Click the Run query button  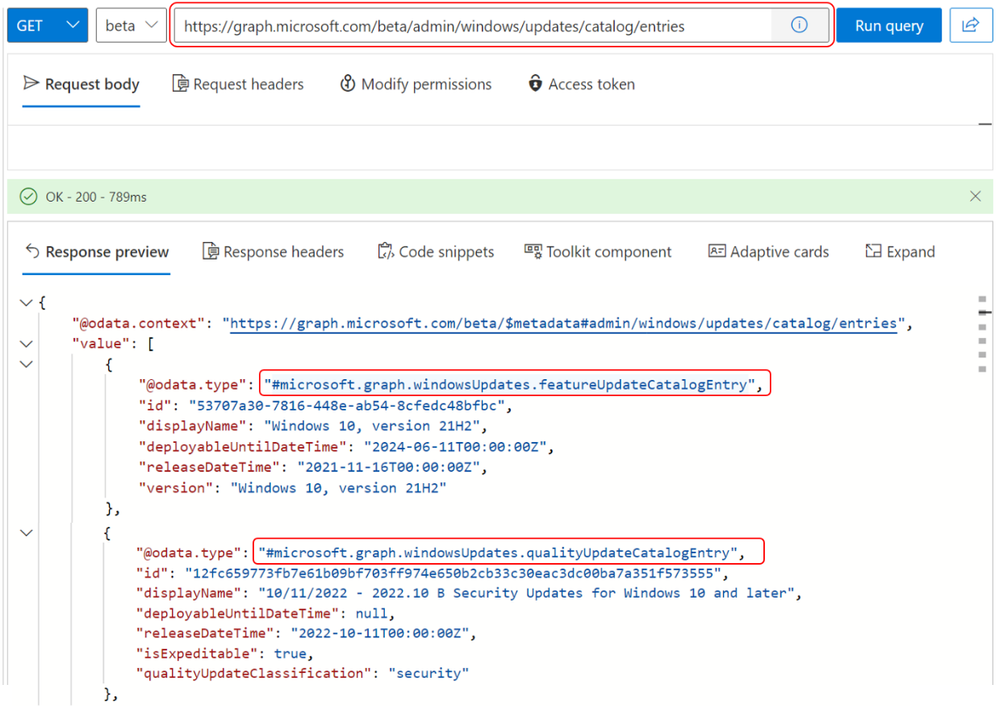[x=889, y=25]
